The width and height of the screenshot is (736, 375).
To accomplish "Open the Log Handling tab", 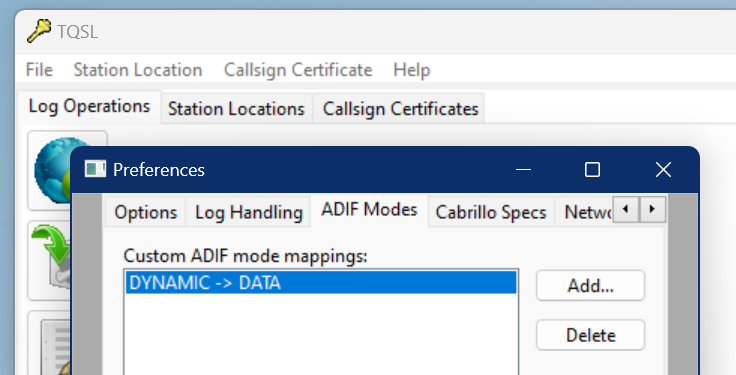I will click(x=249, y=213).
